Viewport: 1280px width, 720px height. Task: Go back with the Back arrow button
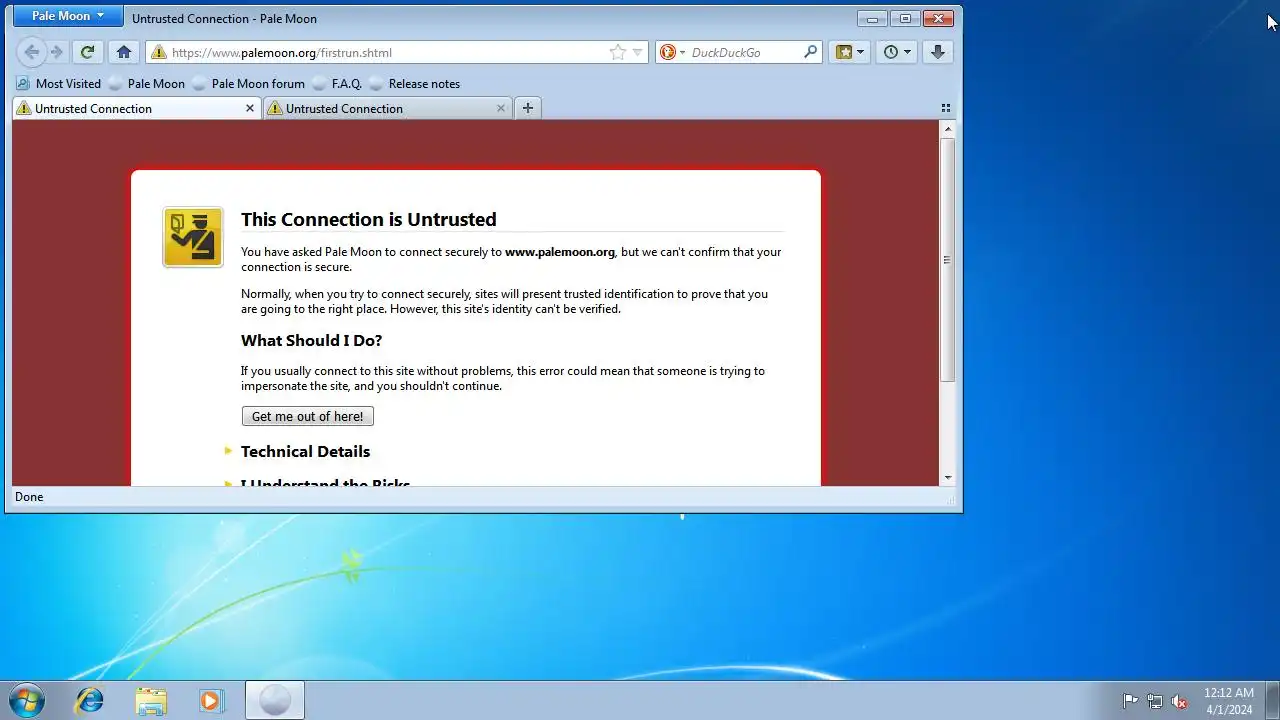tap(31, 52)
